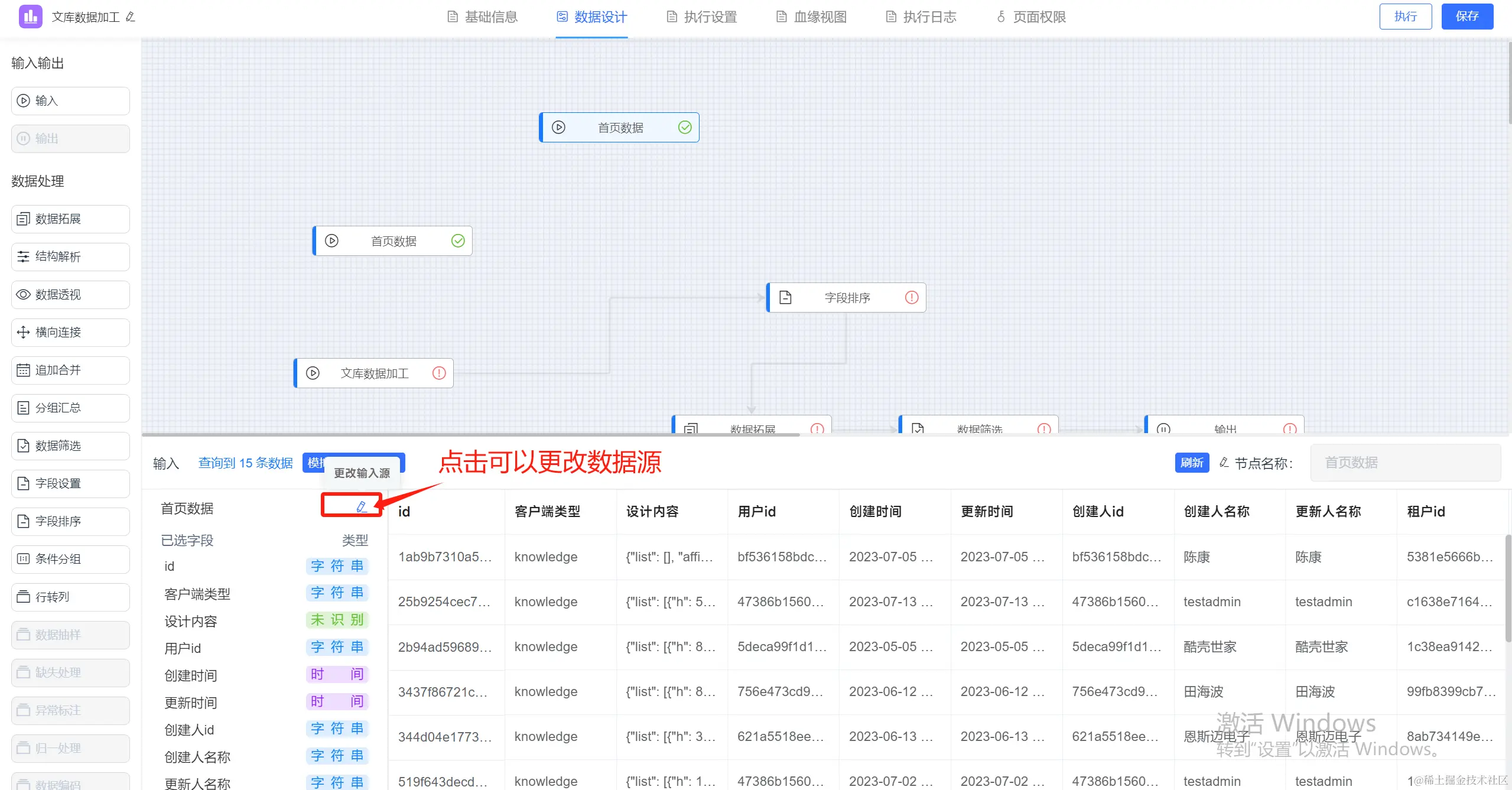Click the 横向连接 move icon in sidebar
The width and height of the screenshot is (1512, 790).
pos(23,332)
